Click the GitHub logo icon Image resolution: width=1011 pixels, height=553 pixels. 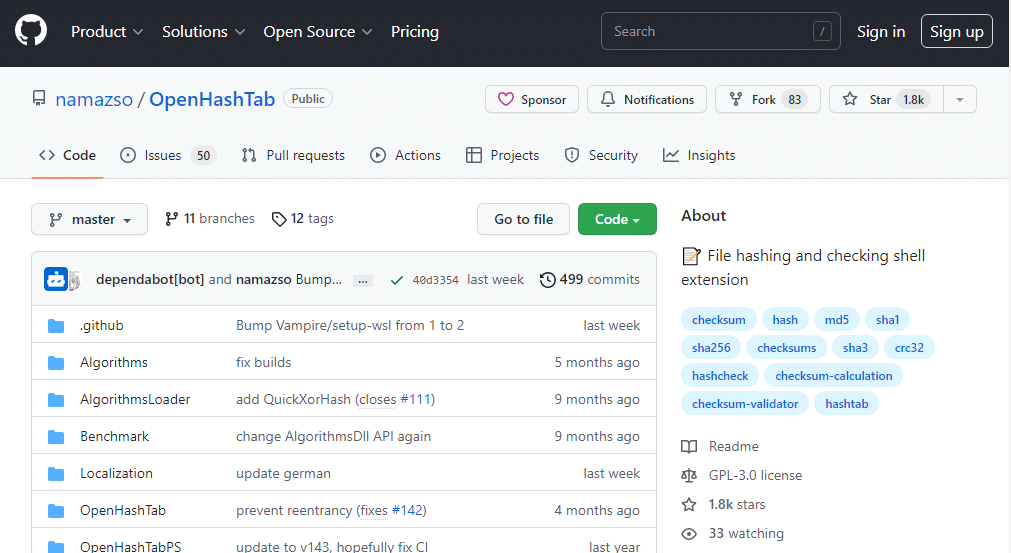[x=31, y=32]
